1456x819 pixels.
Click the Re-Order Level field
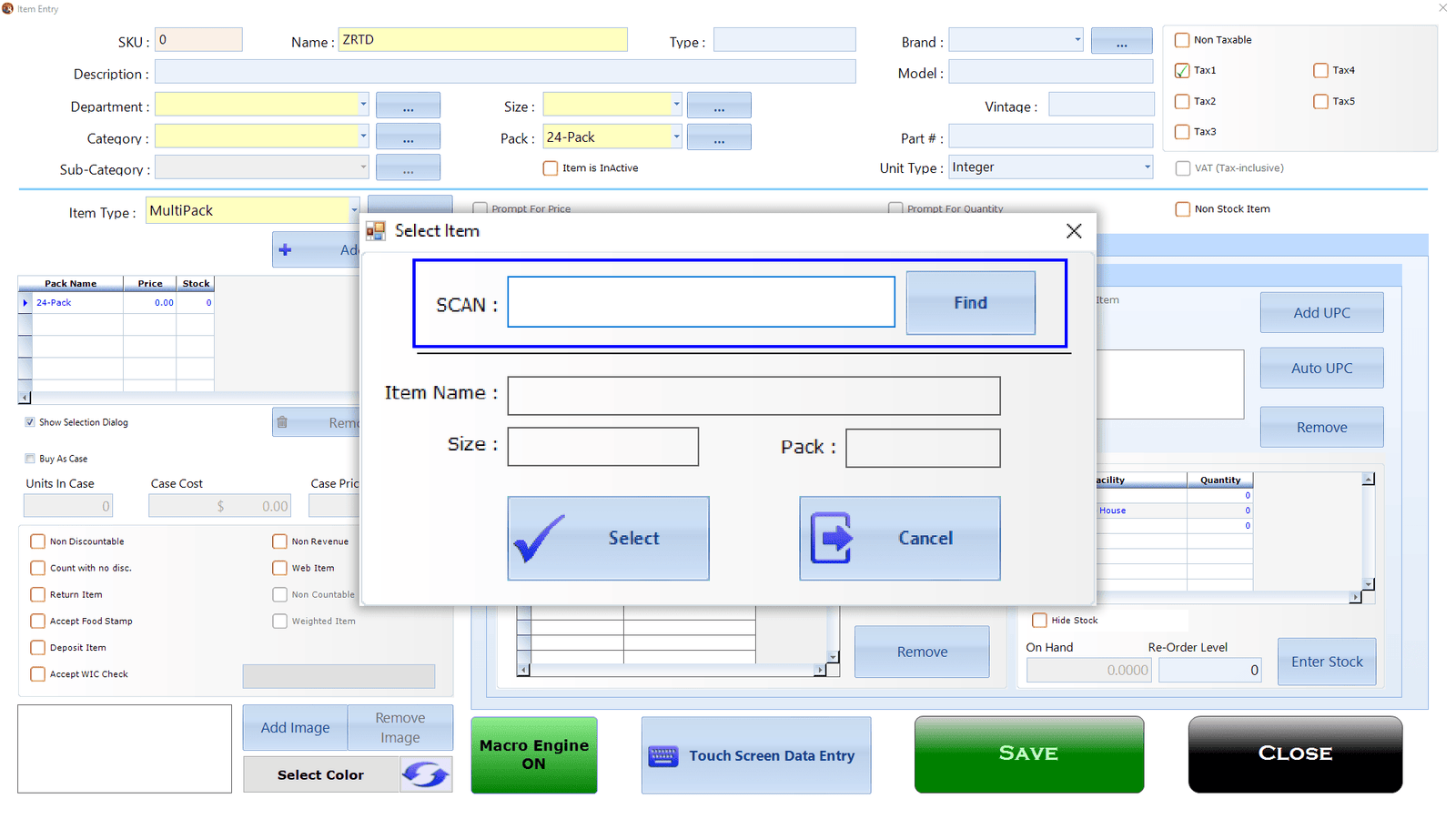point(1209,671)
